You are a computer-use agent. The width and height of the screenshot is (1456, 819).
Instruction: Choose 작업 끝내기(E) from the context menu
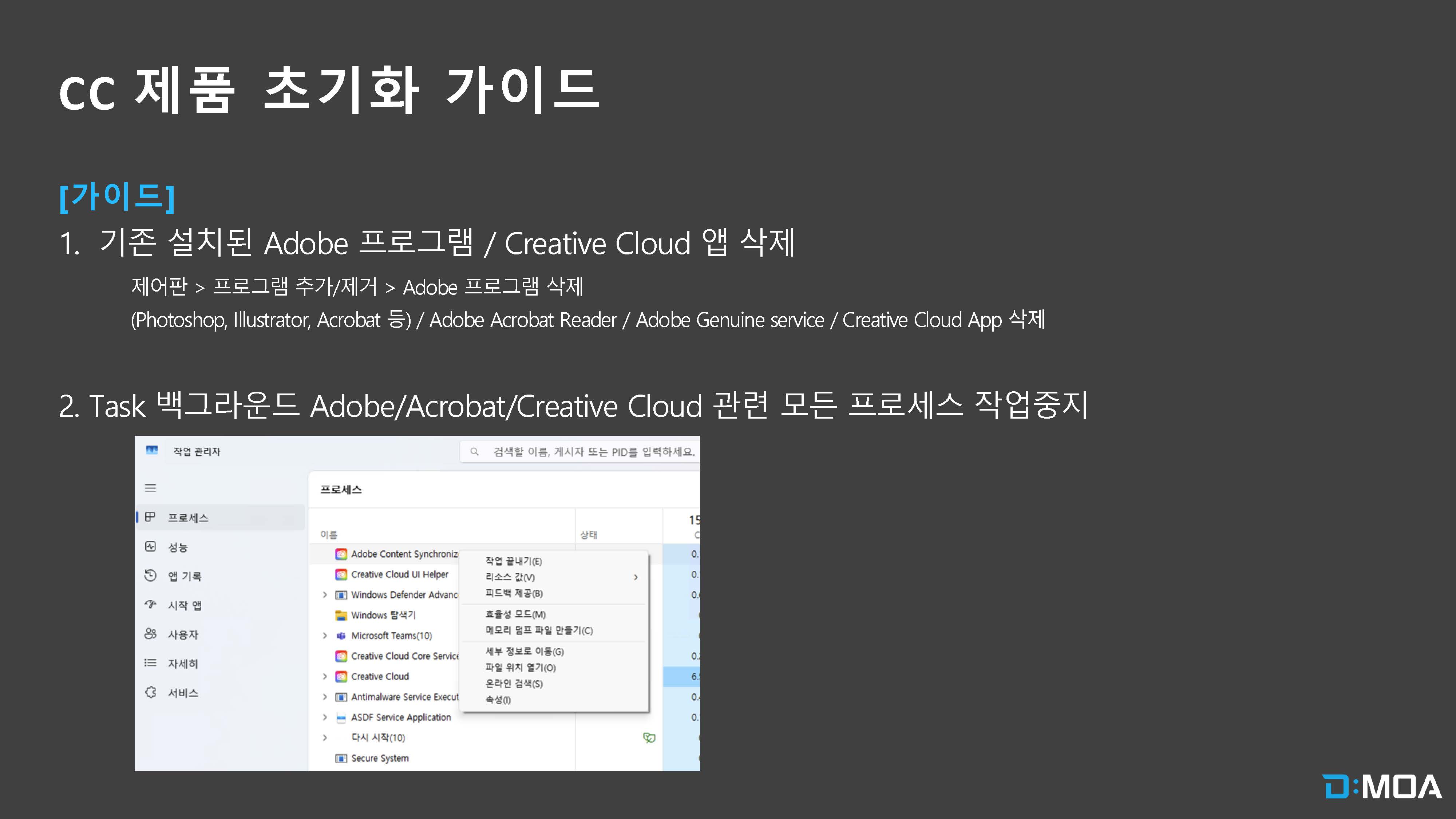click(x=554, y=561)
